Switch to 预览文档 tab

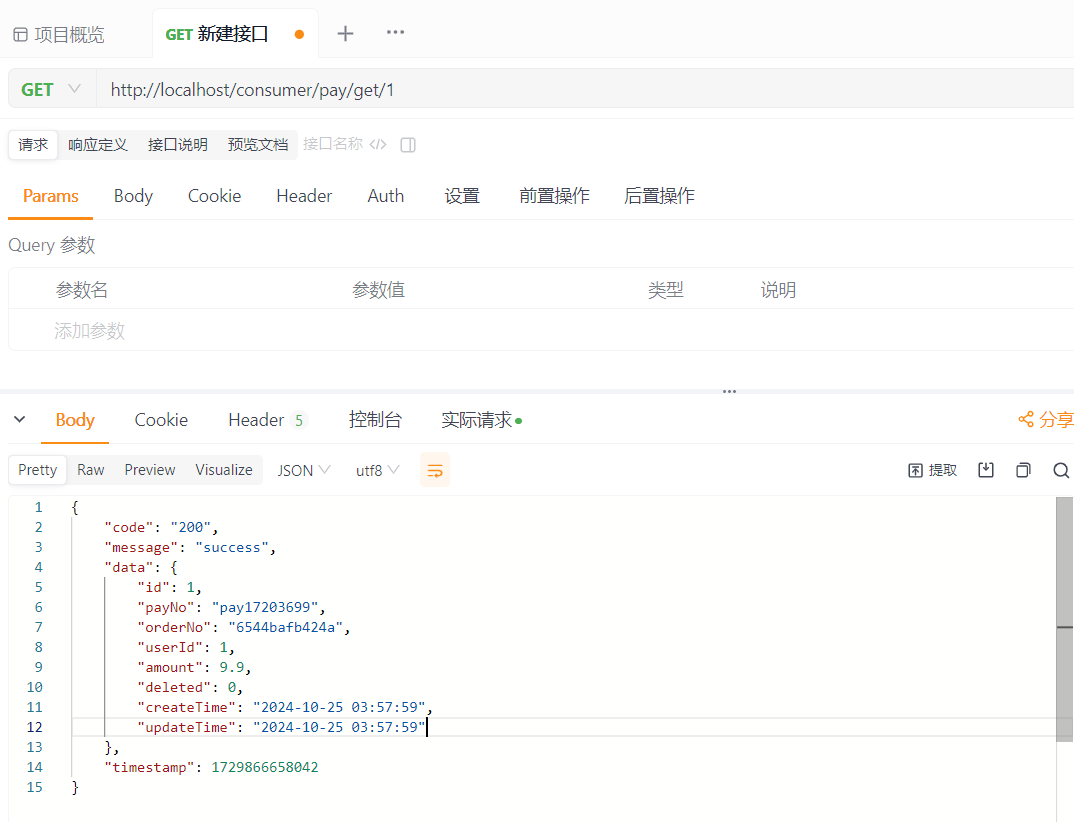[x=258, y=145]
